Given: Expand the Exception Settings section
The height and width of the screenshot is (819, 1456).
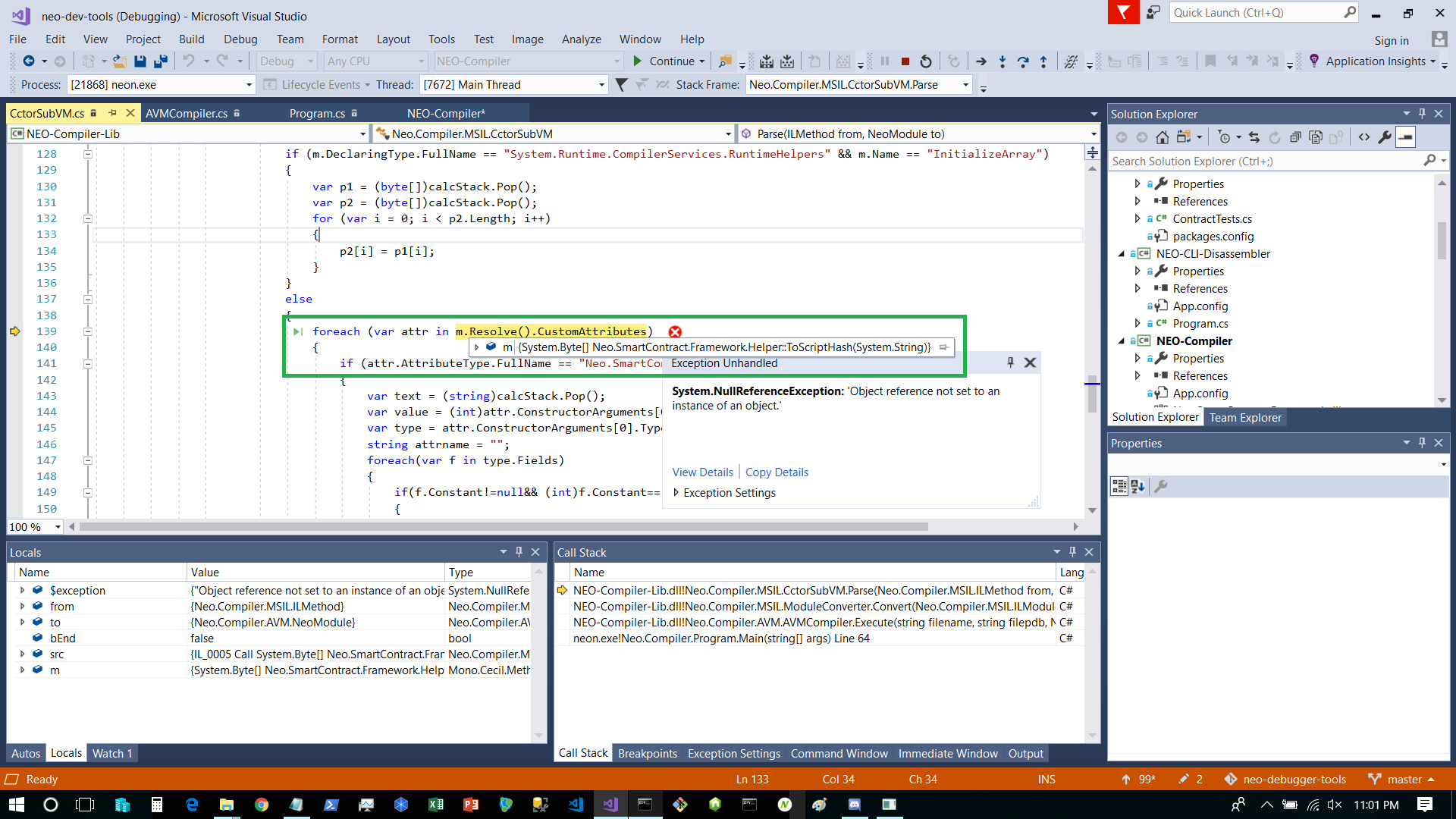Looking at the screenshot, I should coord(676,493).
